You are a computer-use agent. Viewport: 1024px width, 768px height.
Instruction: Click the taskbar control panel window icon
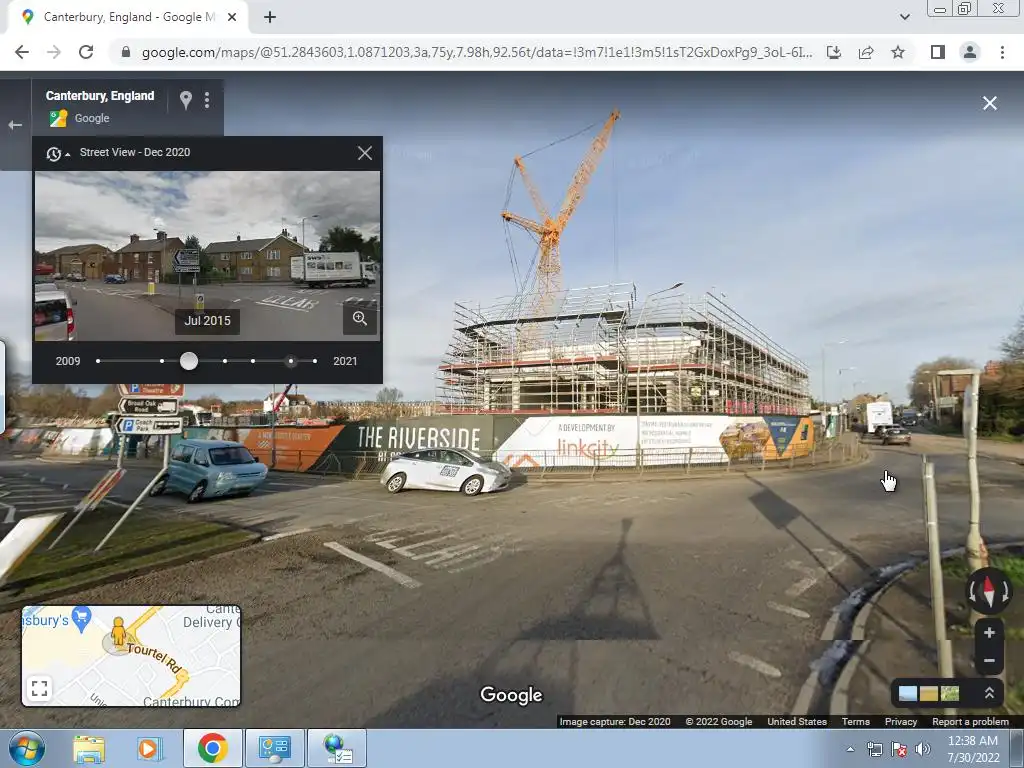(x=274, y=748)
